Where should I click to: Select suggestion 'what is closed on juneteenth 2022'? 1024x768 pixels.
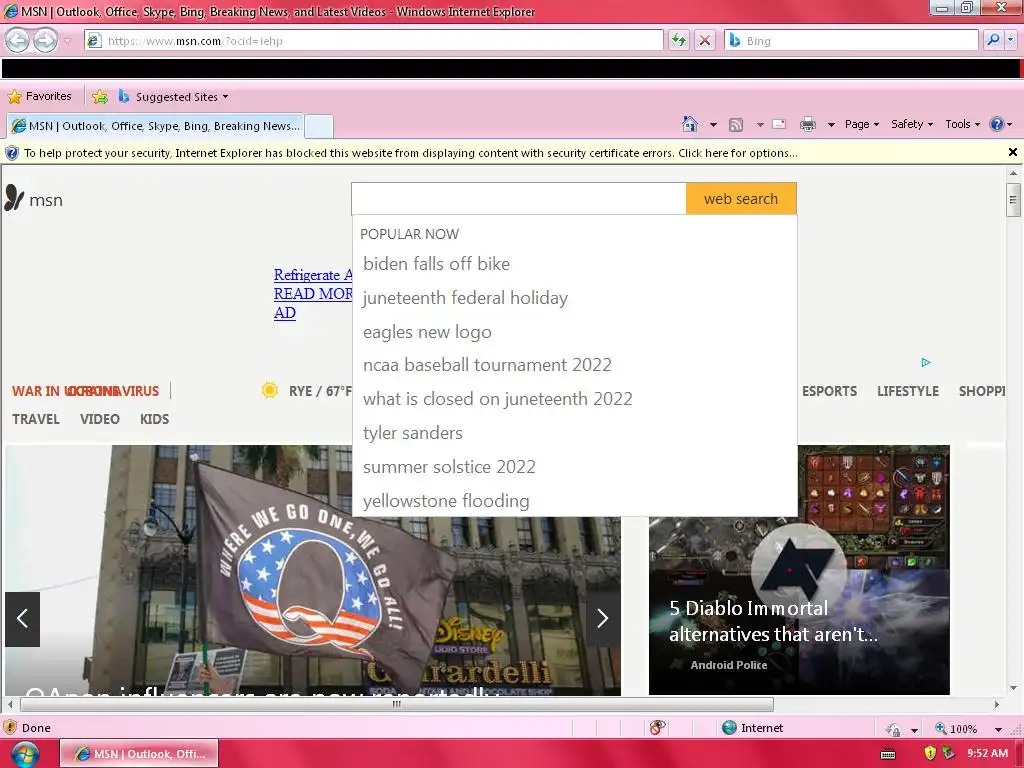pos(498,399)
